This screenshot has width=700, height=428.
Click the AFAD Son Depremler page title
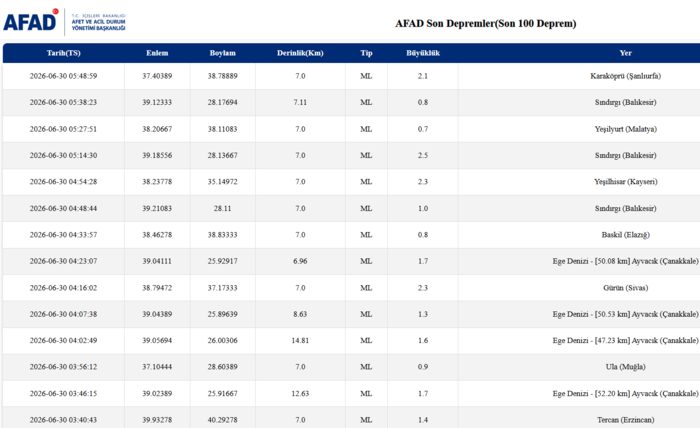pyautogui.click(x=485, y=24)
